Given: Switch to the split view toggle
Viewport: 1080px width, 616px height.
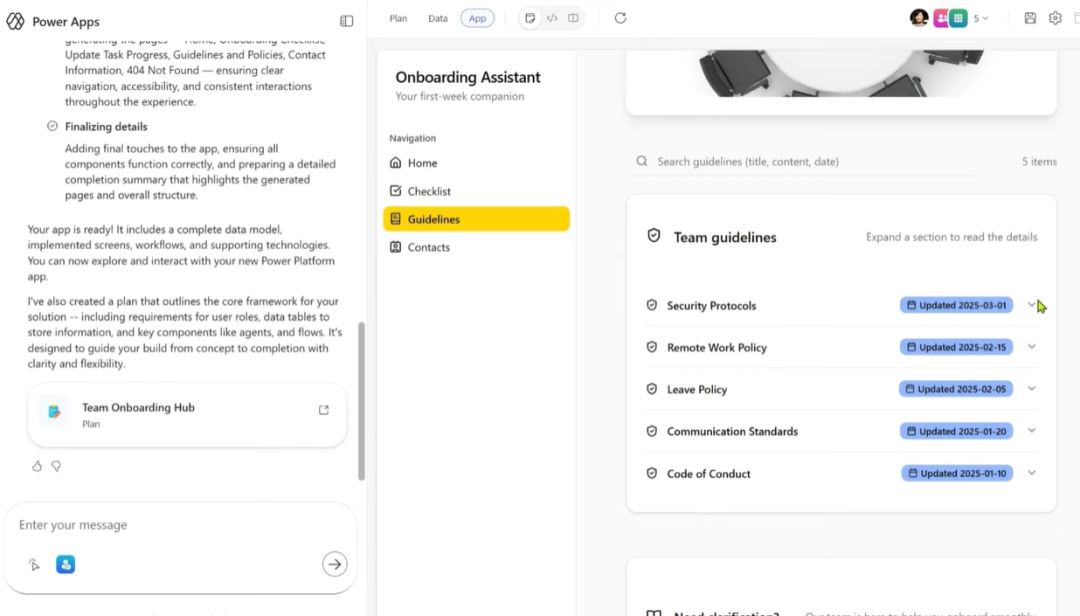Looking at the screenshot, I should 573,18.
